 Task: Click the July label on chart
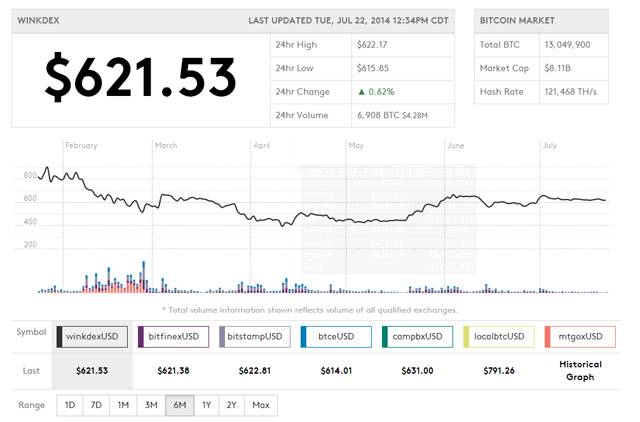point(549,146)
